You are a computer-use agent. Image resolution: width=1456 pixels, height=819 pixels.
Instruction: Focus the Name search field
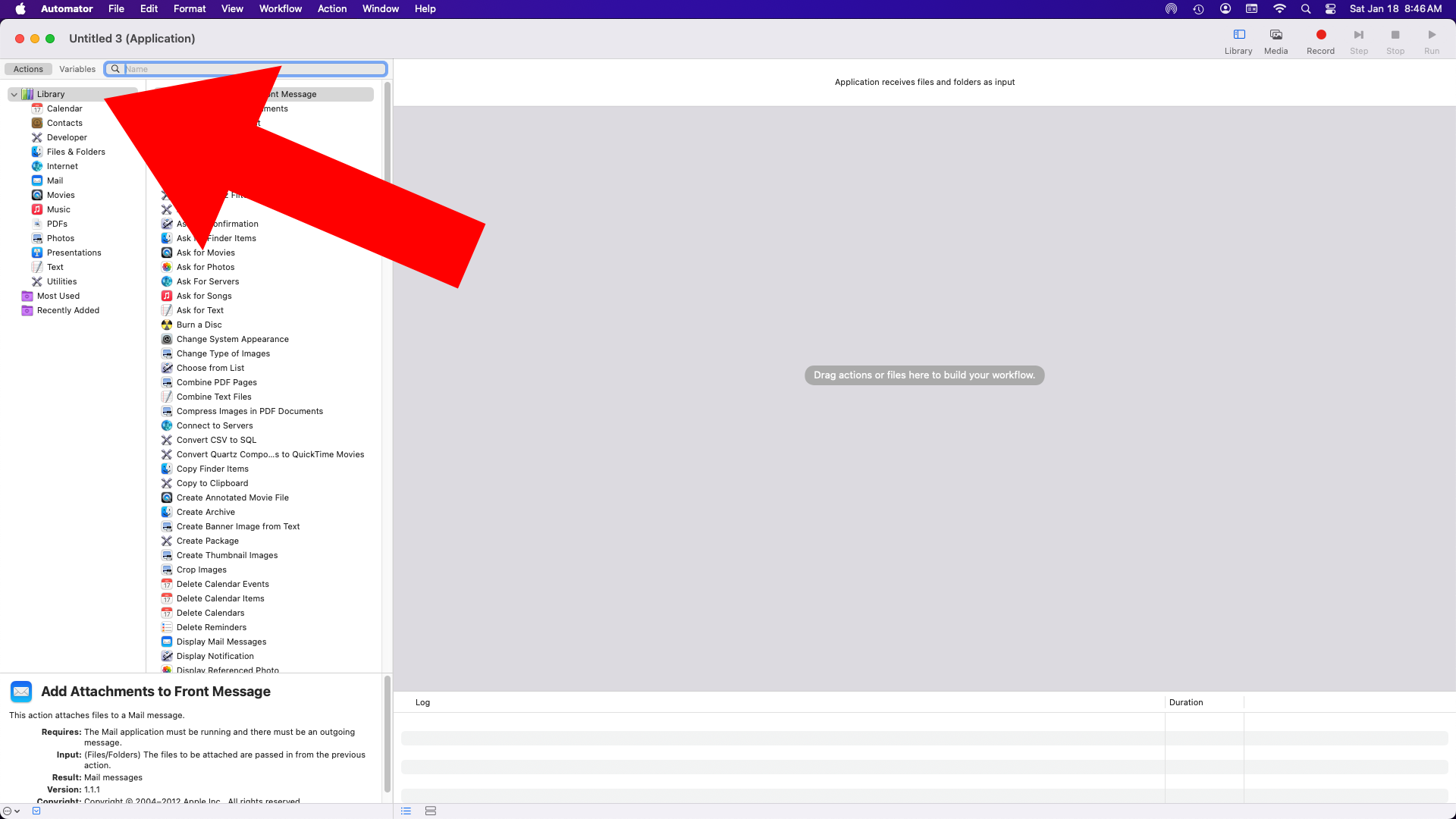tap(246, 69)
